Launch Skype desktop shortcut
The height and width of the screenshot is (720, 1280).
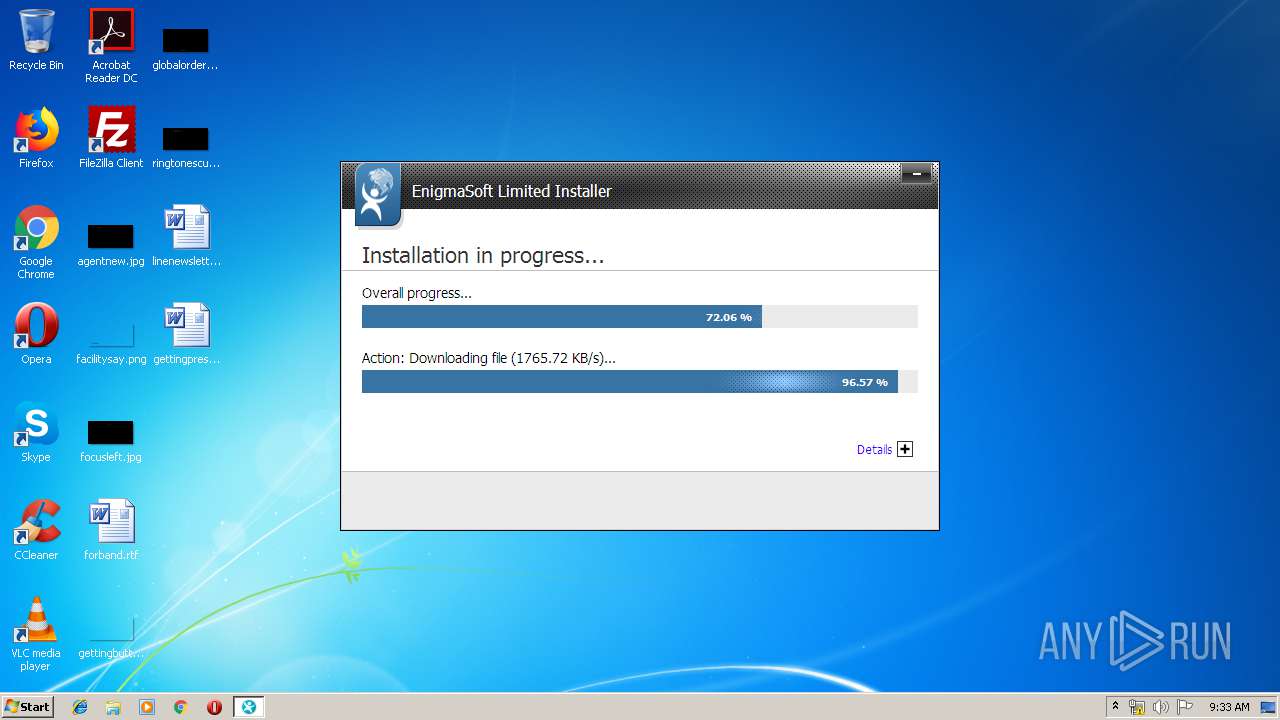point(36,432)
